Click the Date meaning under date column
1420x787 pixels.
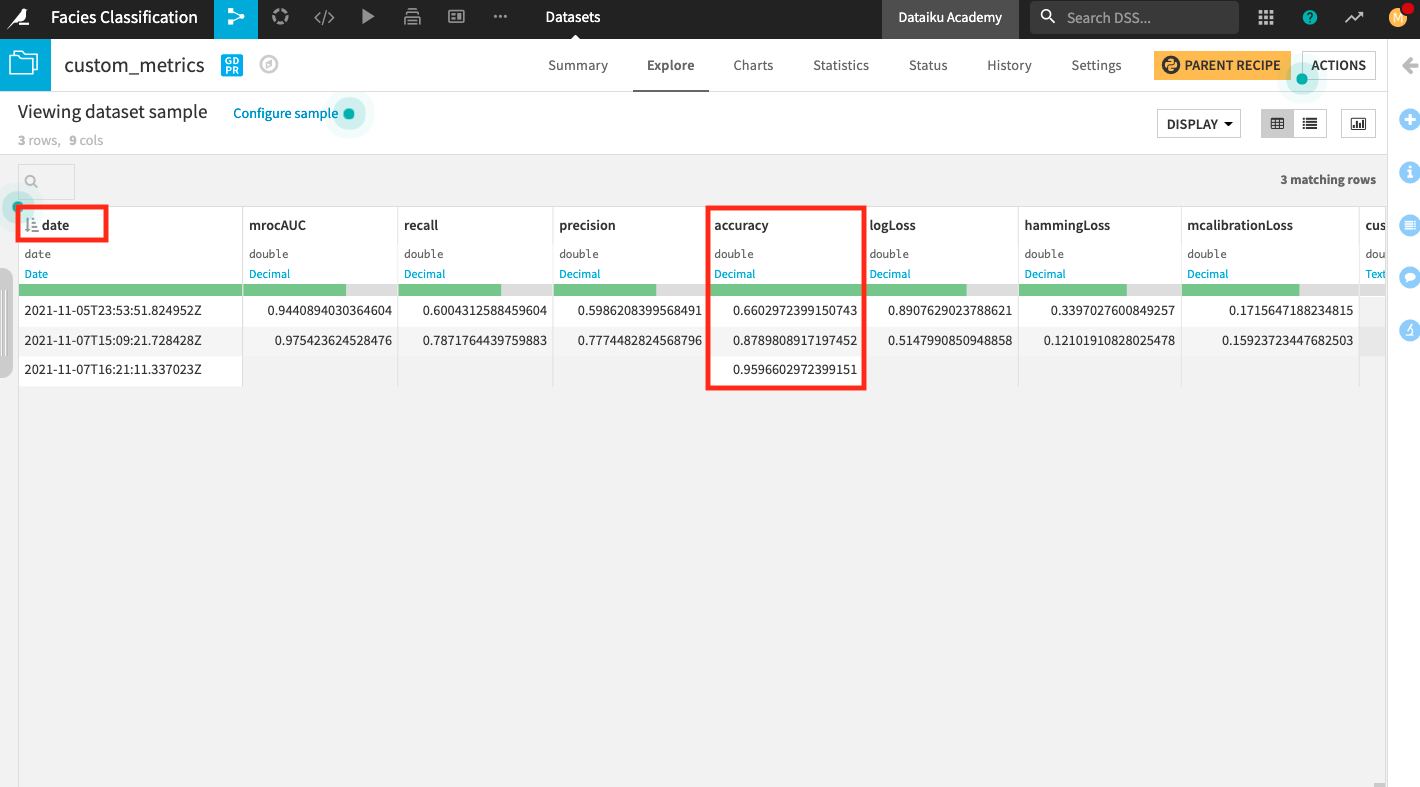[x=36, y=274]
